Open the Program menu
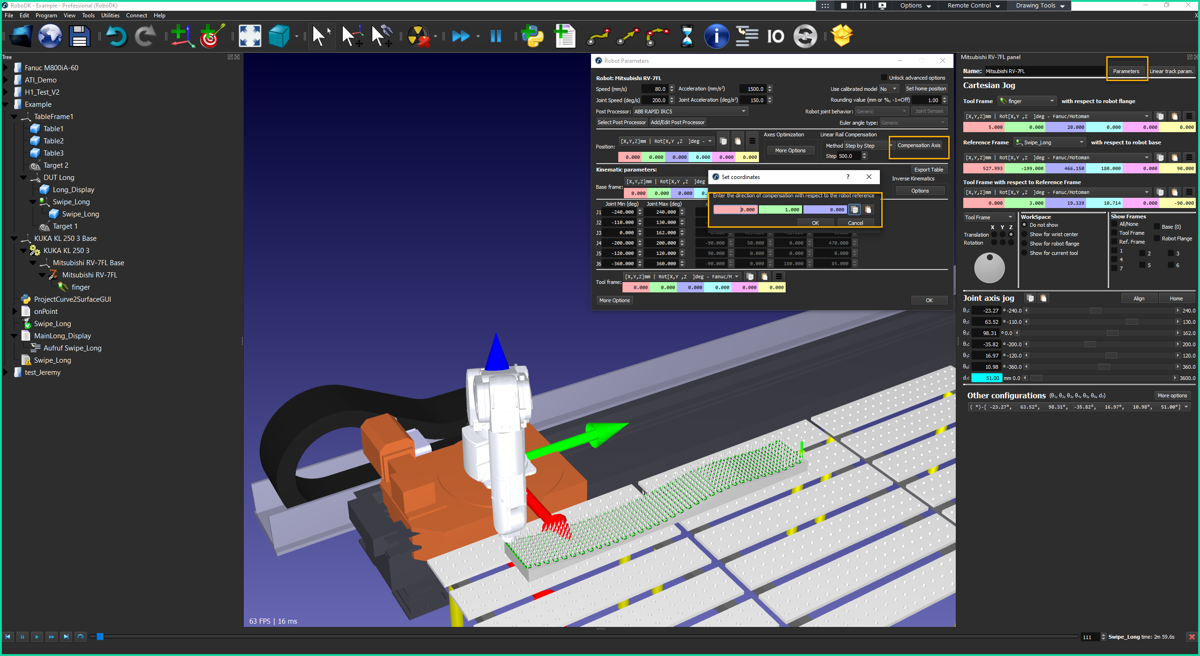The height and width of the screenshot is (656, 1200). (46, 16)
